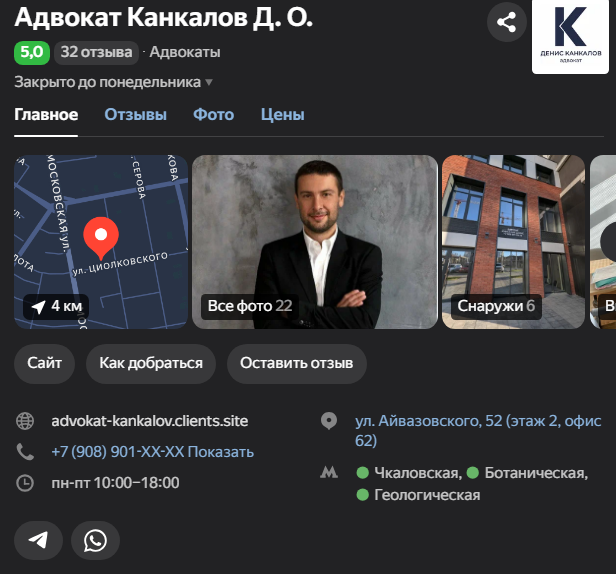Click 'Оставить отзыв' button

click(x=296, y=363)
